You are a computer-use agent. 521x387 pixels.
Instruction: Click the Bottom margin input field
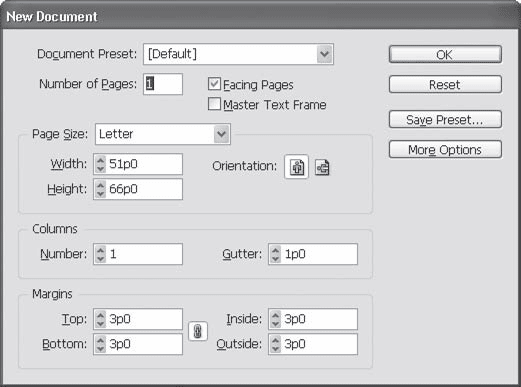point(138,344)
